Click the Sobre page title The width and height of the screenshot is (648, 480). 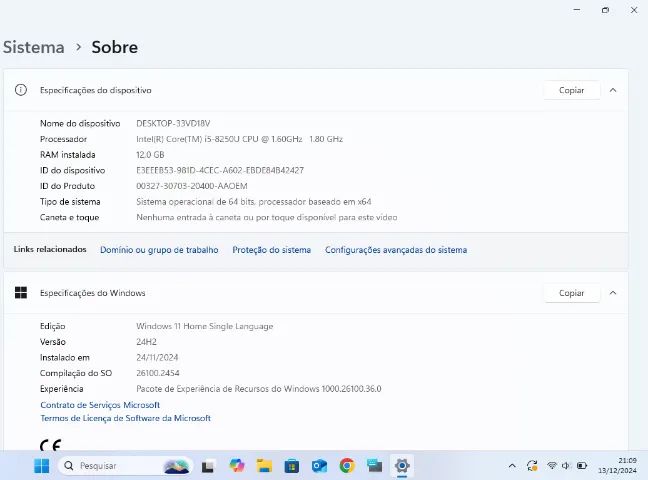(114, 47)
